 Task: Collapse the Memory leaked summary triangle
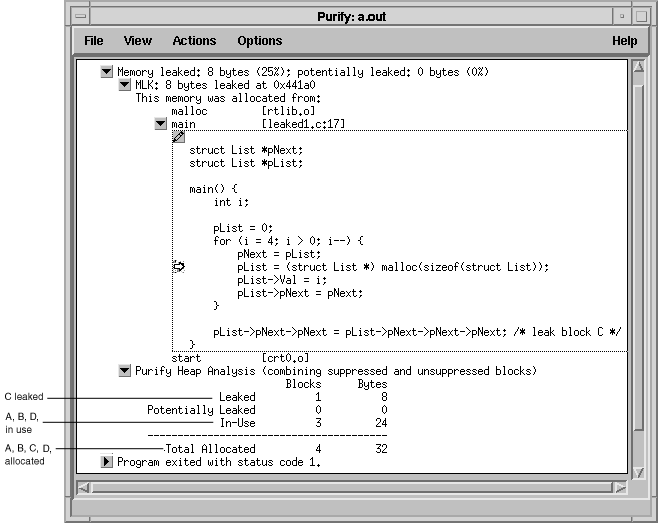click(106, 72)
